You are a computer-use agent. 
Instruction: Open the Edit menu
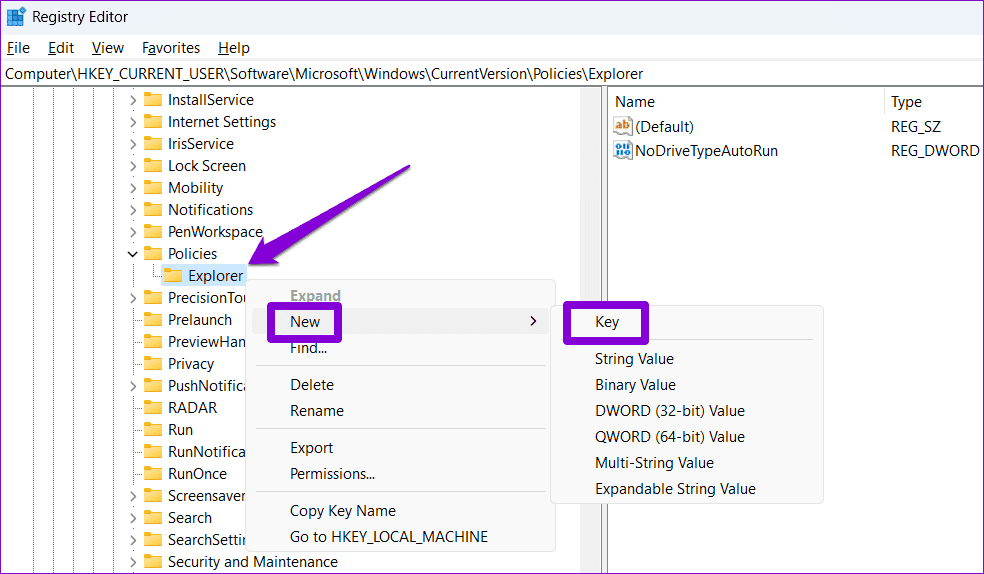click(61, 48)
